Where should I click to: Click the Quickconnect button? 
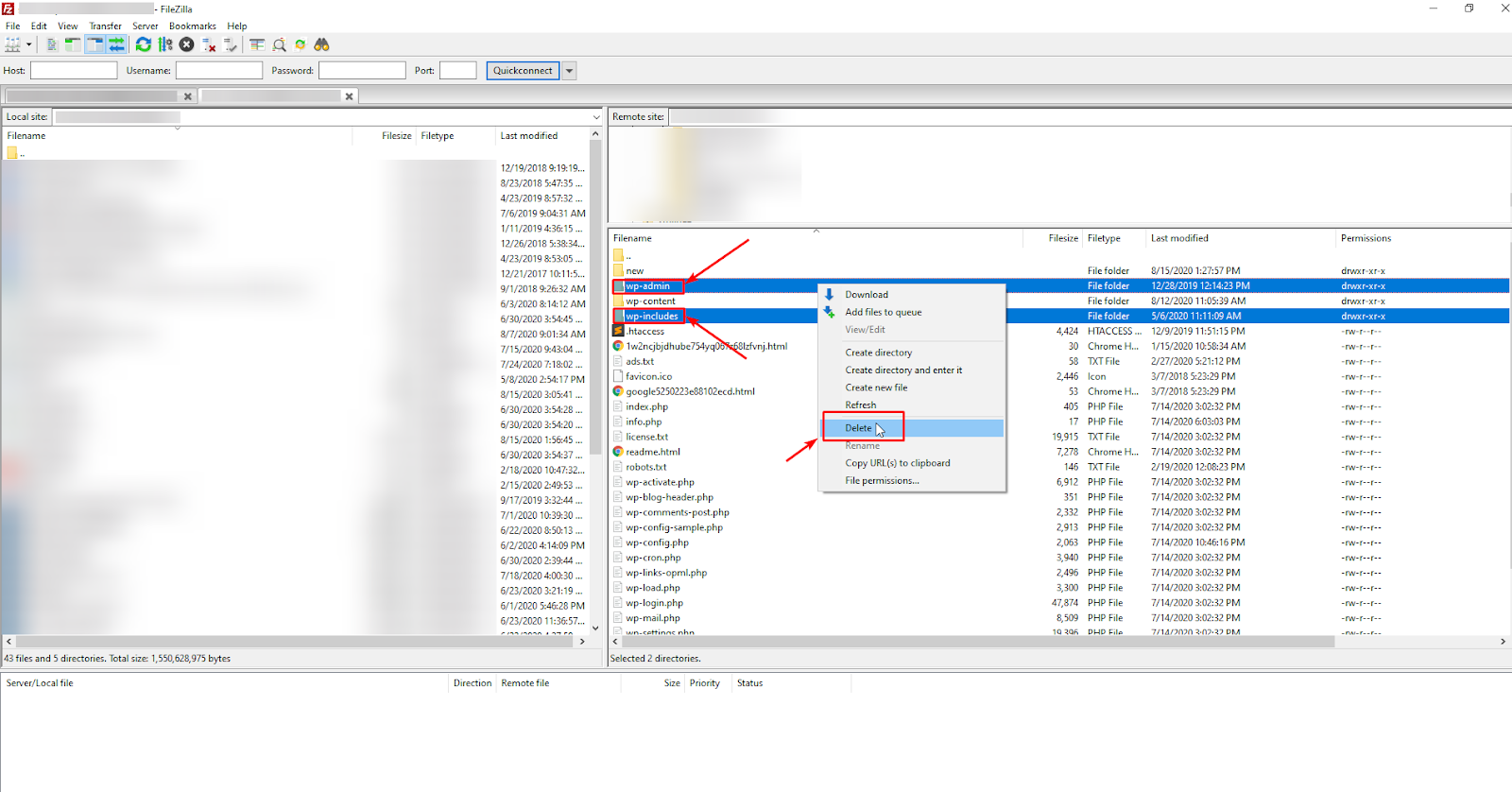click(x=523, y=70)
